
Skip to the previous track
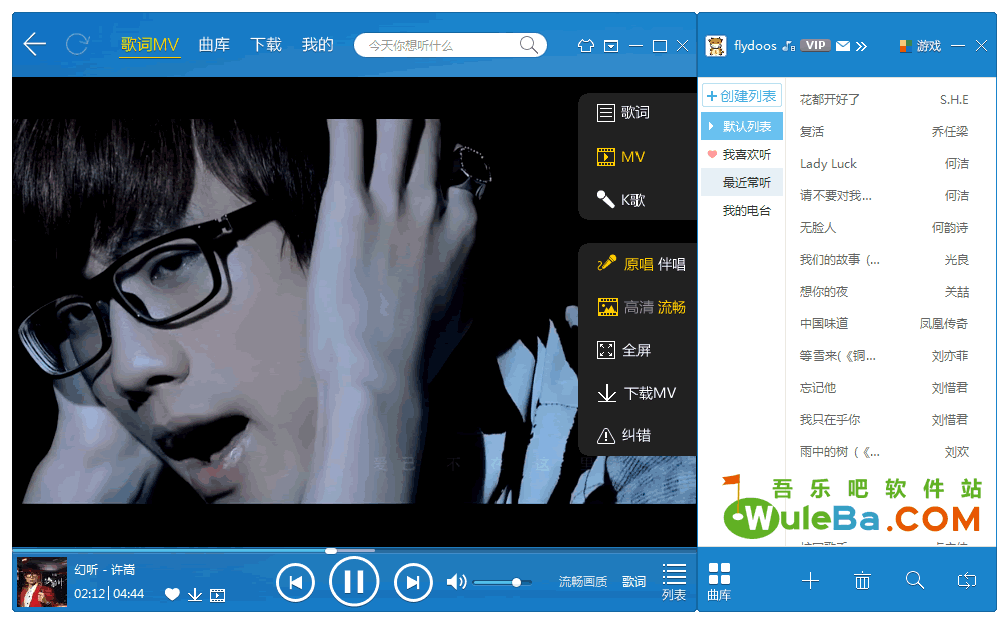click(295, 582)
